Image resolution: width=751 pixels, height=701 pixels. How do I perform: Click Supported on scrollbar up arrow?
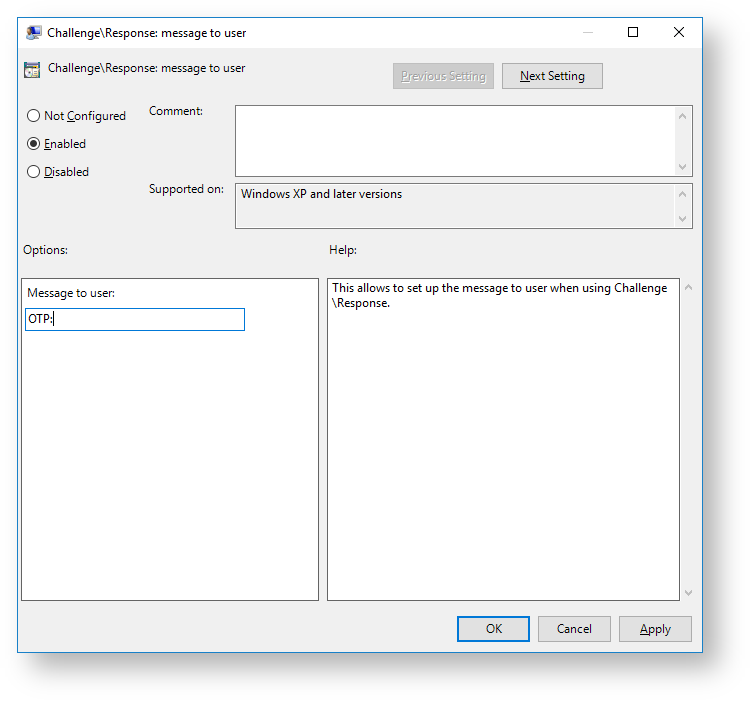(684, 193)
